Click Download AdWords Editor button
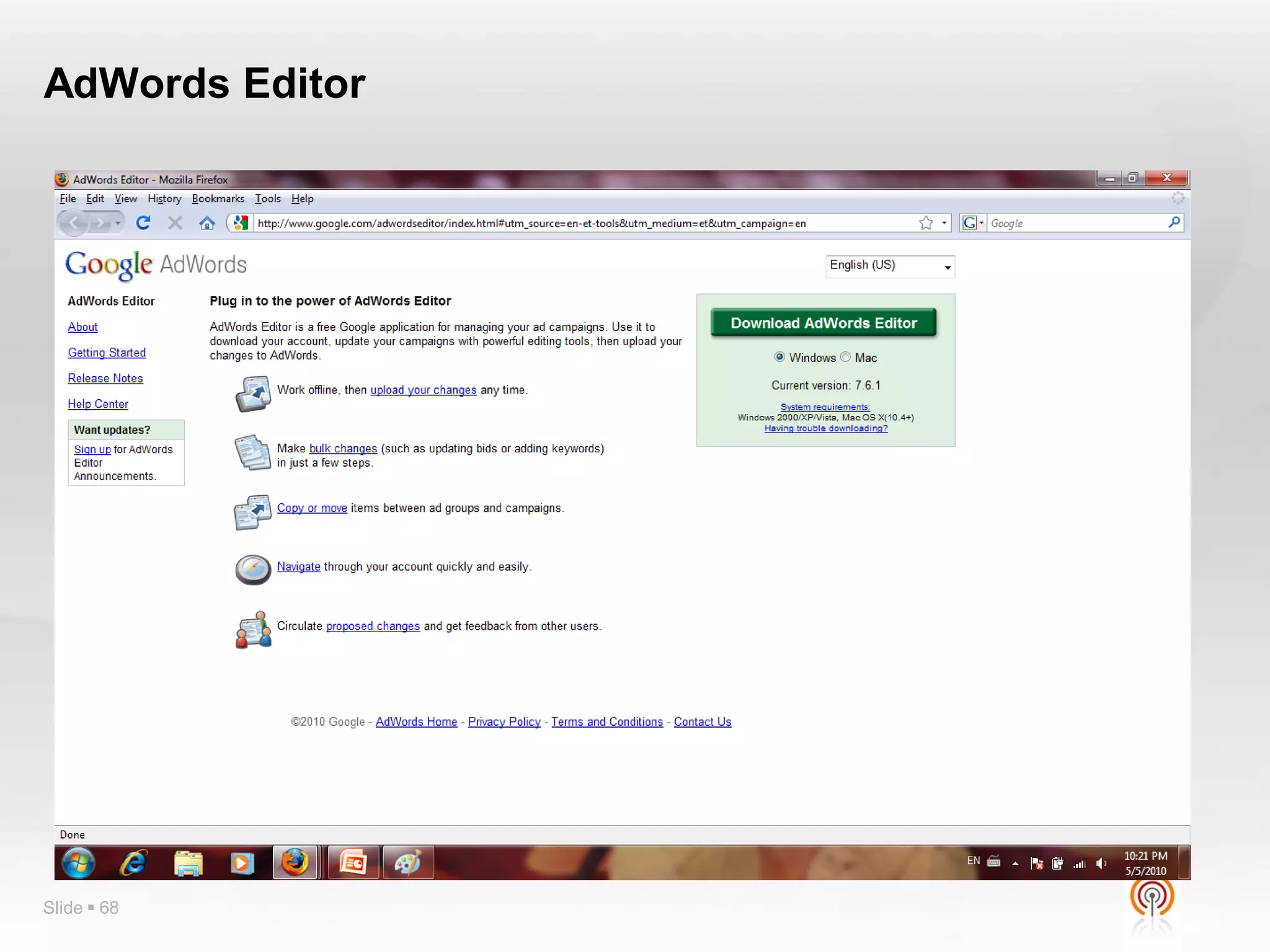Viewport: 1270px width, 952px height. pyautogui.click(x=824, y=323)
